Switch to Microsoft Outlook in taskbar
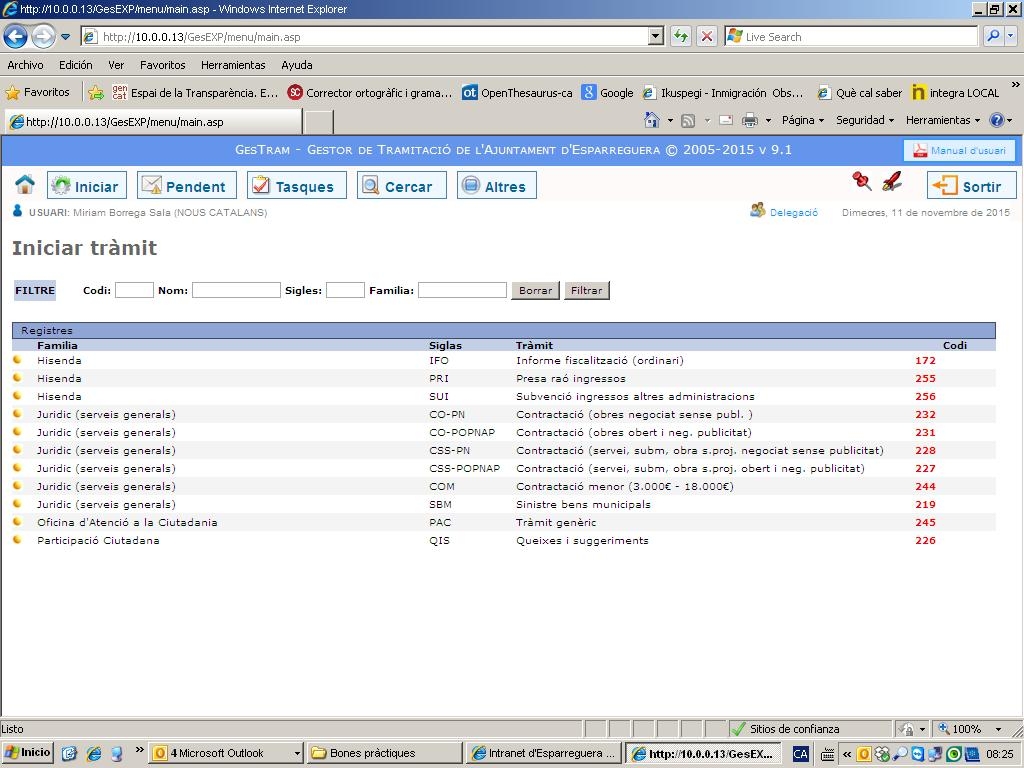1024x768 pixels. (225, 753)
